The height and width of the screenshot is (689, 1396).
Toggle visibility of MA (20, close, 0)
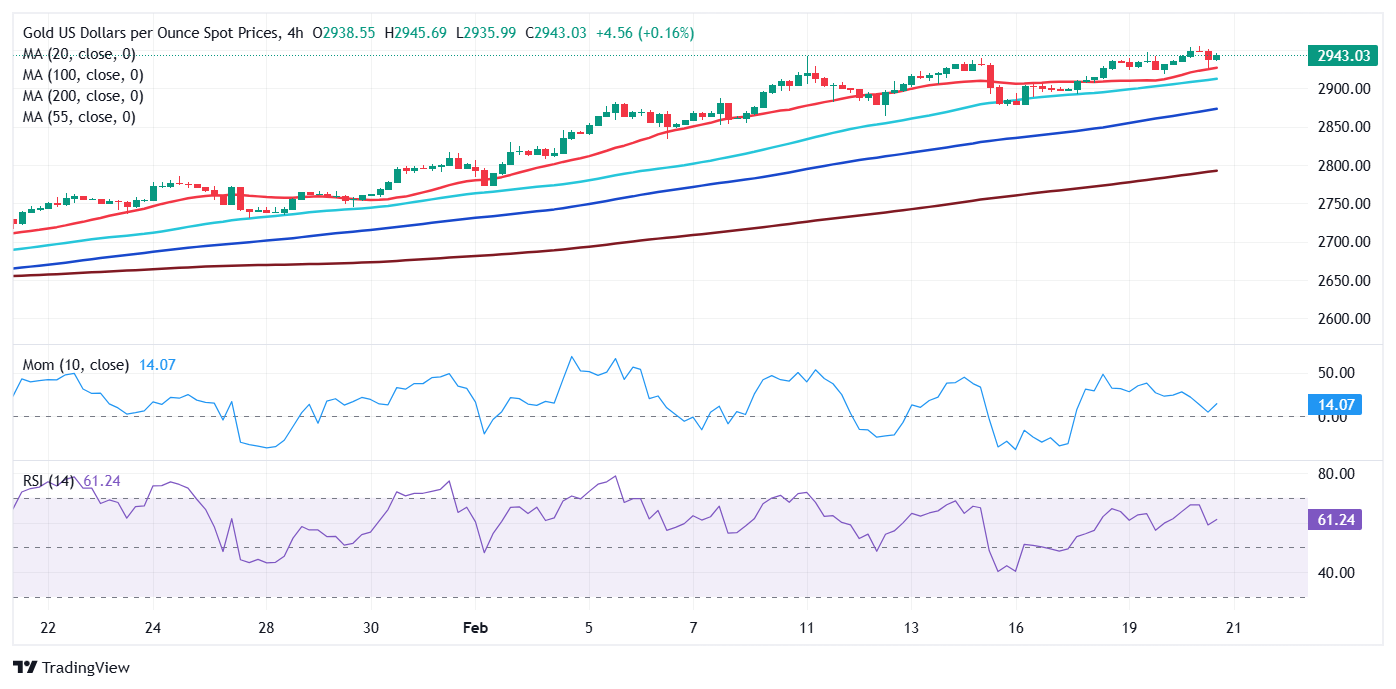tap(78, 54)
